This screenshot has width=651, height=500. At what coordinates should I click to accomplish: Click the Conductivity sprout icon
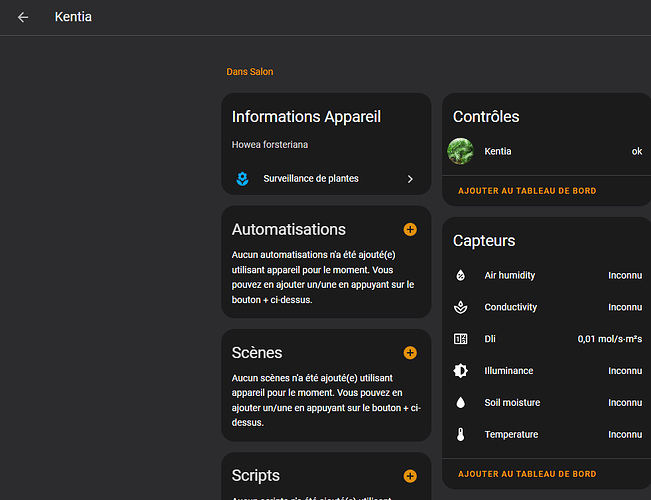tap(460, 307)
